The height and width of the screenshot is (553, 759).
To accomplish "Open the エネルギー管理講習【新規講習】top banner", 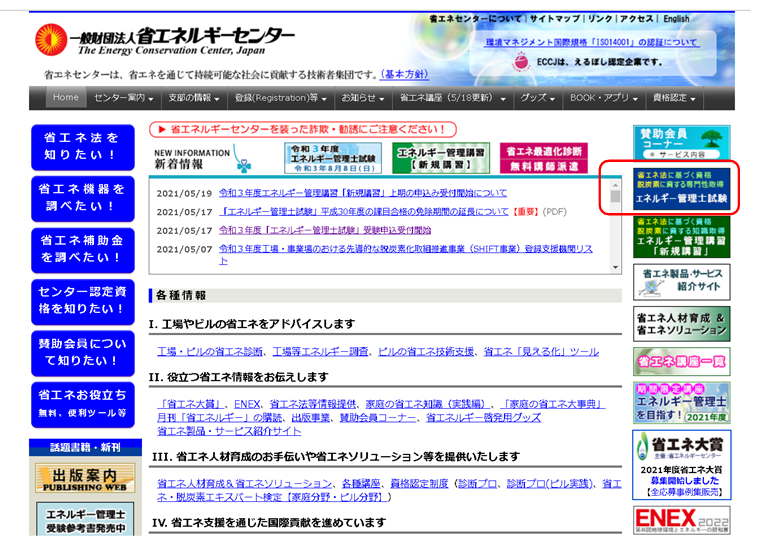I will 441,158.
